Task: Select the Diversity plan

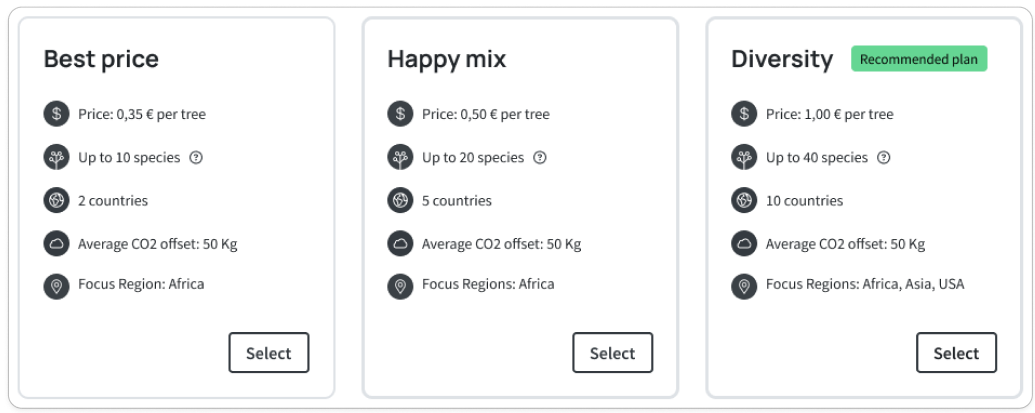Action: [956, 353]
